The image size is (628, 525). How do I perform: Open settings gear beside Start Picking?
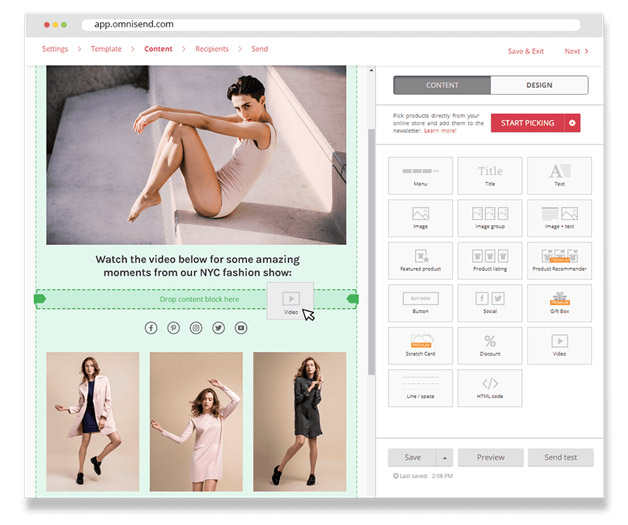(x=572, y=123)
